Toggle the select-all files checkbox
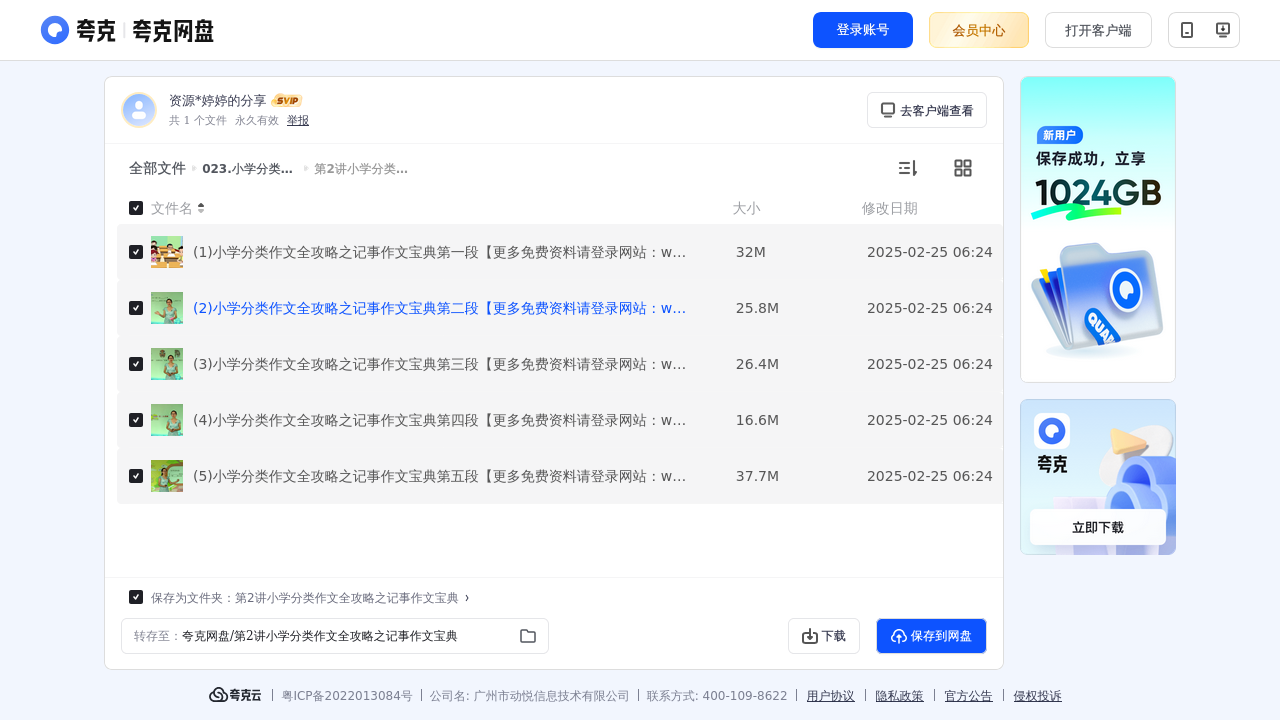The width and height of the screenshot is (1280, 720). click(x=136, y=208)
